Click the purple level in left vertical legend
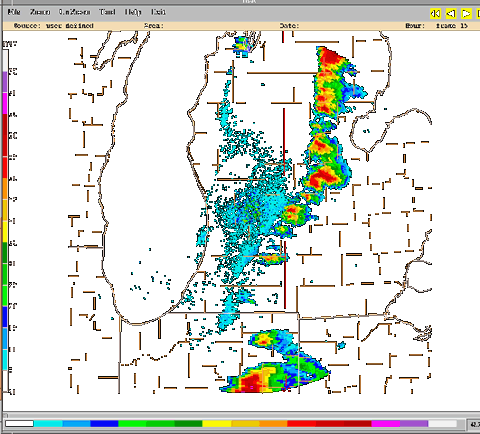This screenshot has height=434, width=480. (x=5, y=82)
